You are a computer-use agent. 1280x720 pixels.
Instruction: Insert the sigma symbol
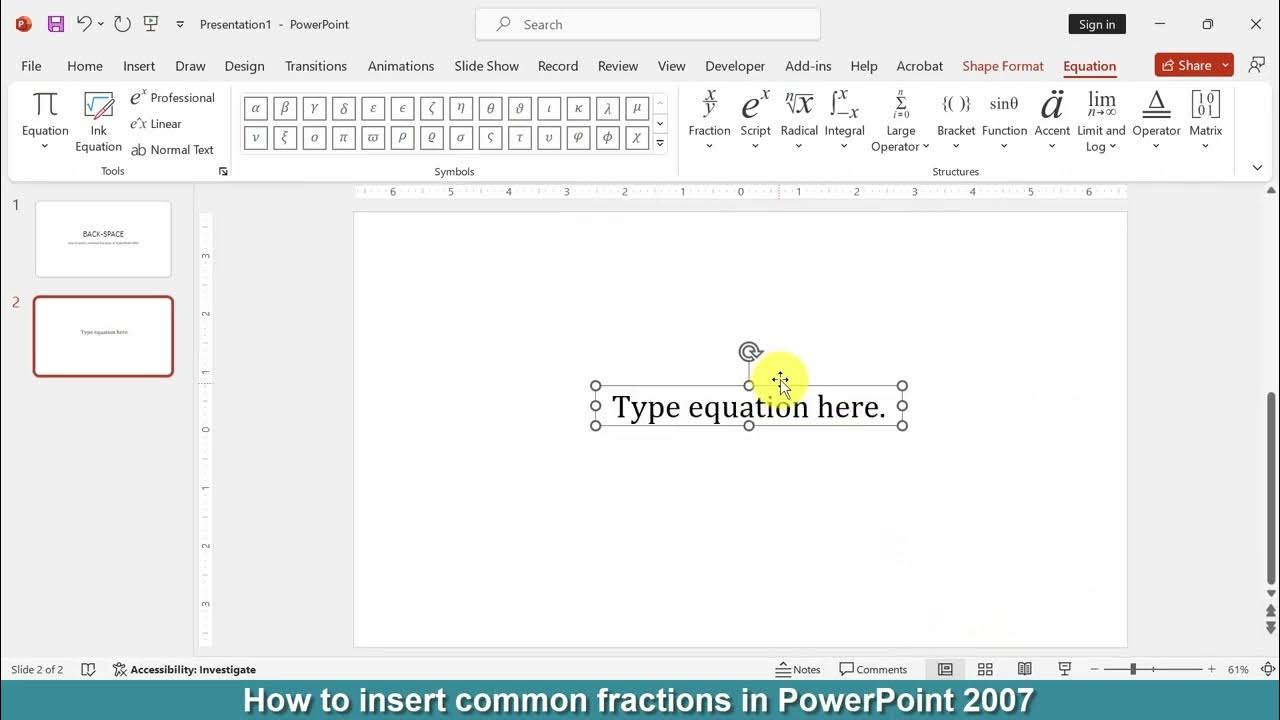tap(461, 138)
